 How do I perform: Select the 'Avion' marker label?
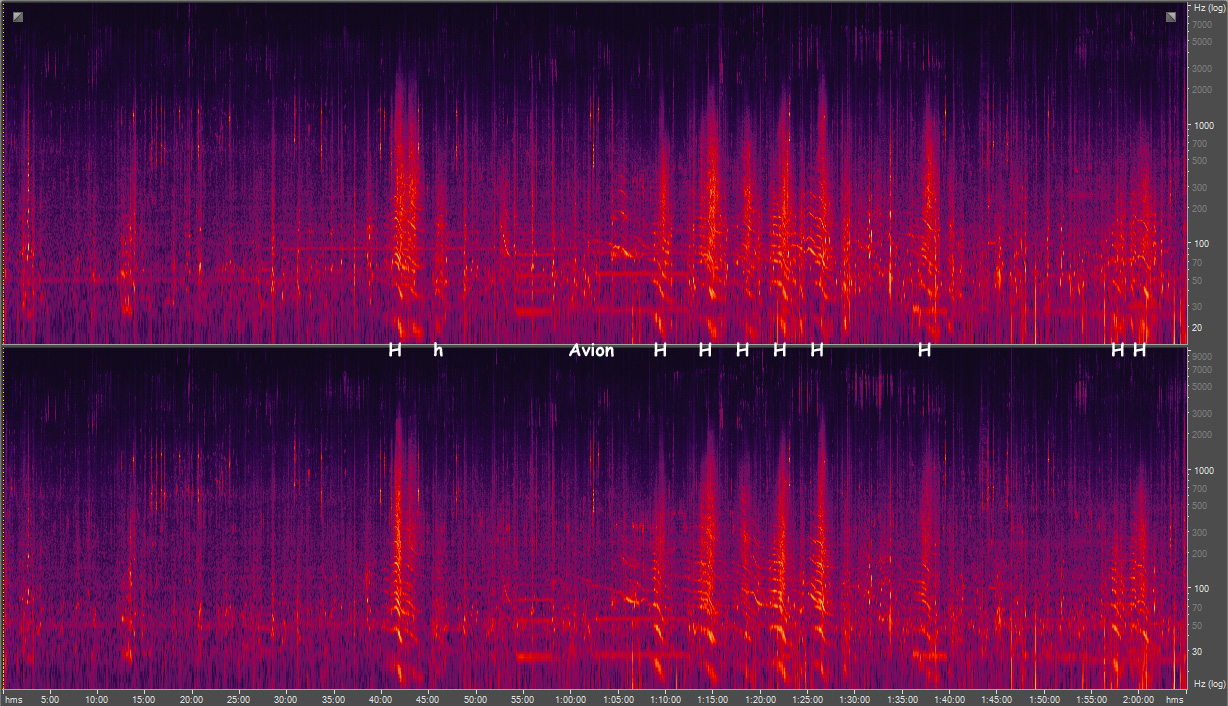click(591, 350)
